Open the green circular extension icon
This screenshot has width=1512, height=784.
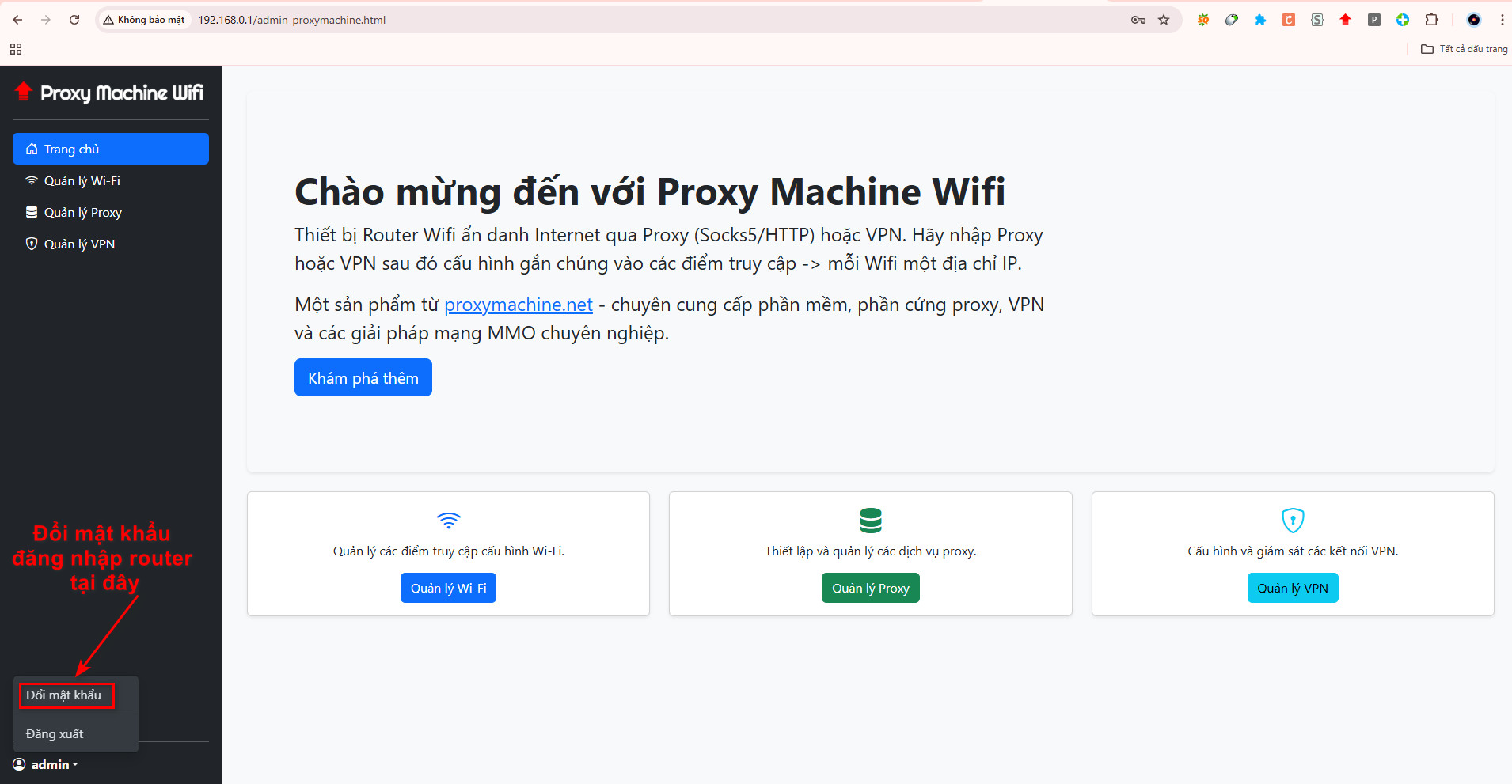[1232, 20]
